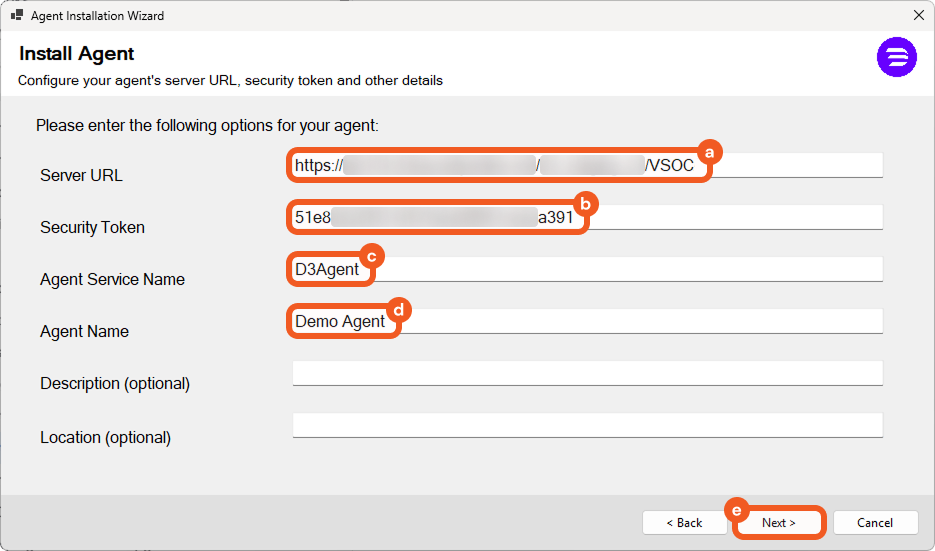Click the Security Token label

[x=92, y=227]
